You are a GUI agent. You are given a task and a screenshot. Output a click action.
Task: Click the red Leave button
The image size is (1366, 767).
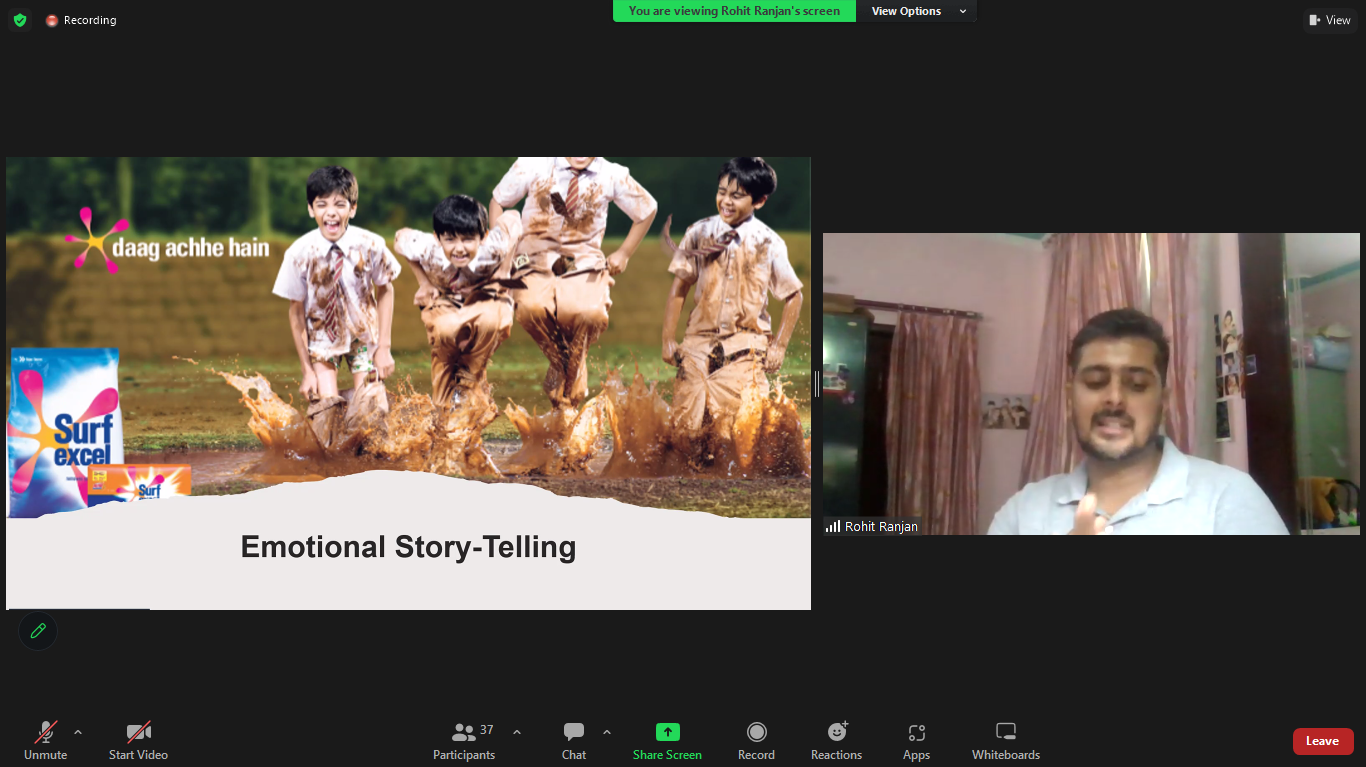point(1323,741)
